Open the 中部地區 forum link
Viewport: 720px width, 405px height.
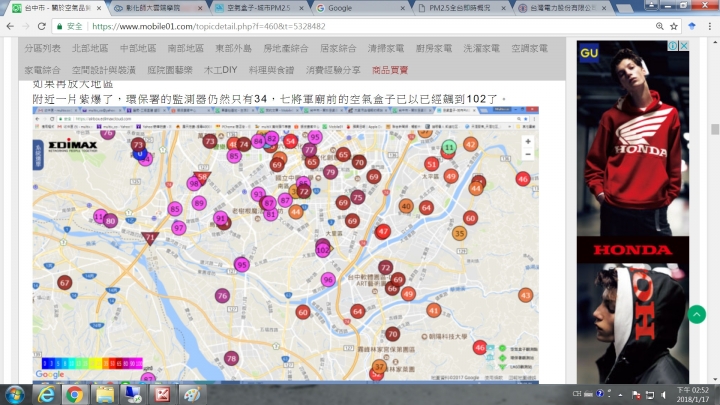(138, 48)
